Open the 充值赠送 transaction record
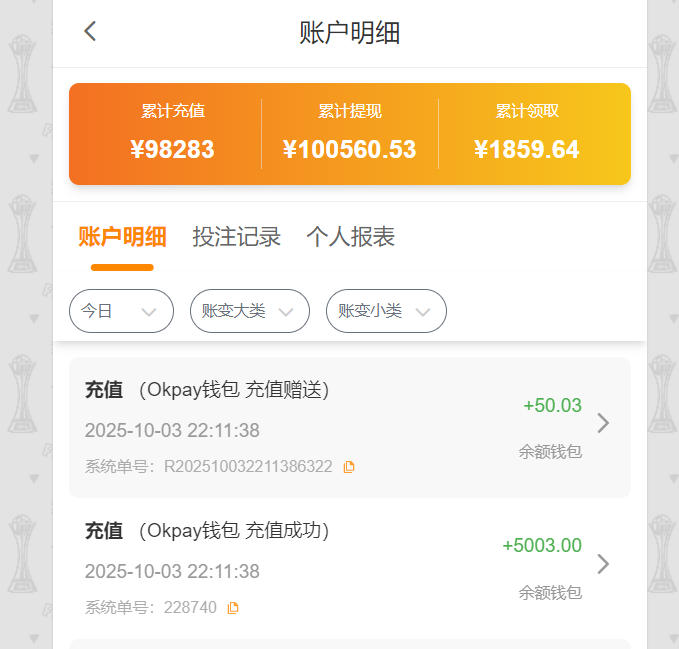Screen dimensions: 679x649 click(300, 427)
